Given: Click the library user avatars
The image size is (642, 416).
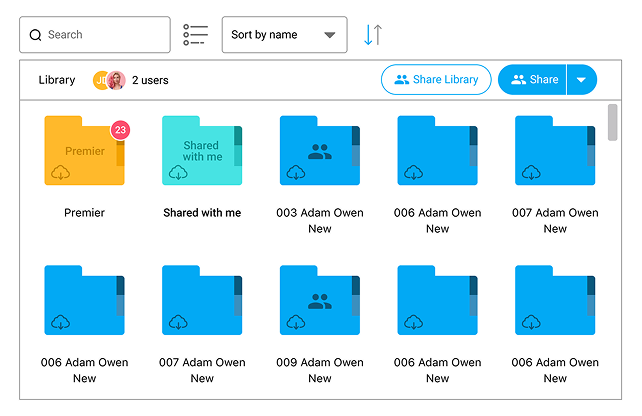Looking at the screenshot, I should click(110, 80).
